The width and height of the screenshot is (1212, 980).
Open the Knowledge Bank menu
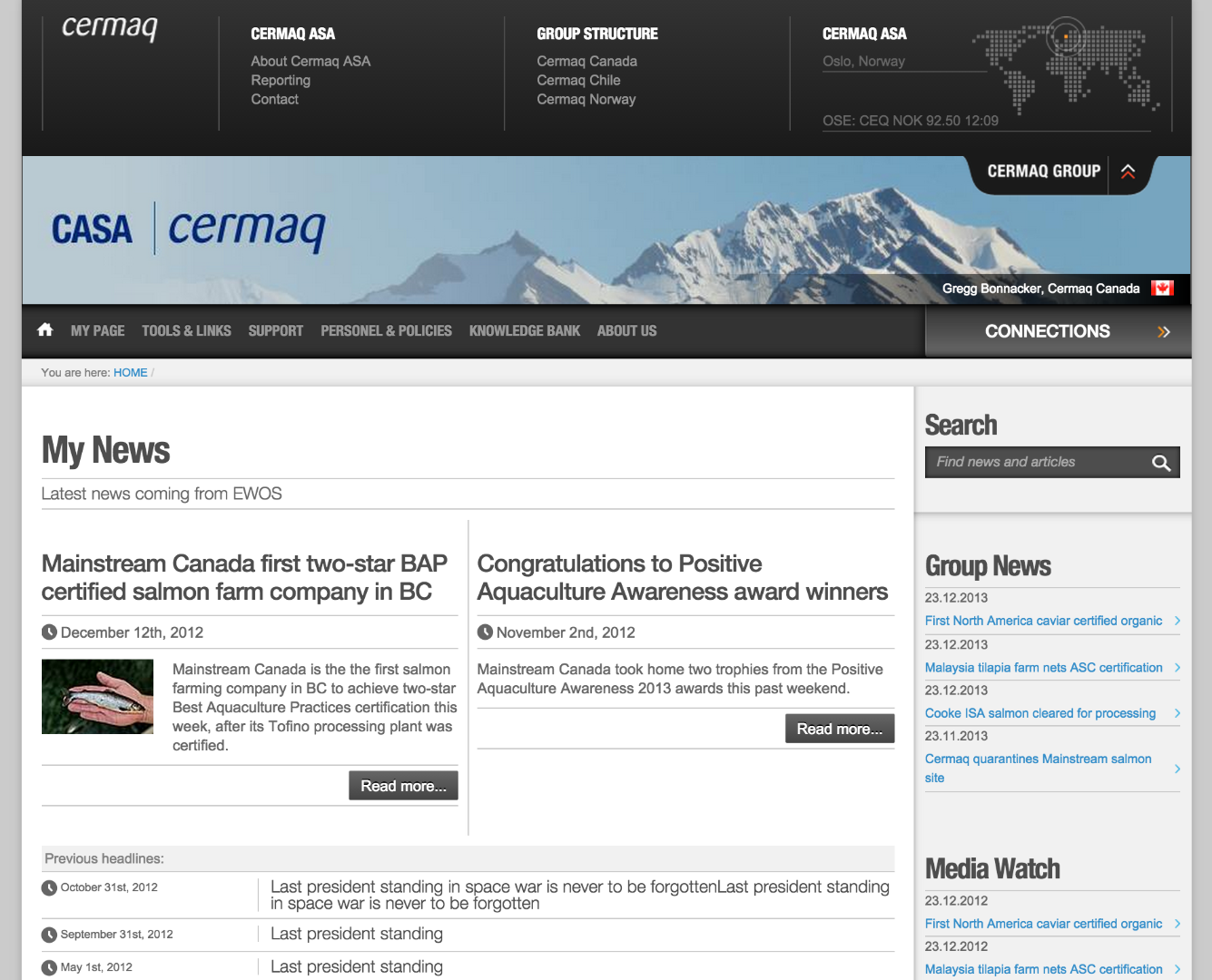tap(524, 331)
